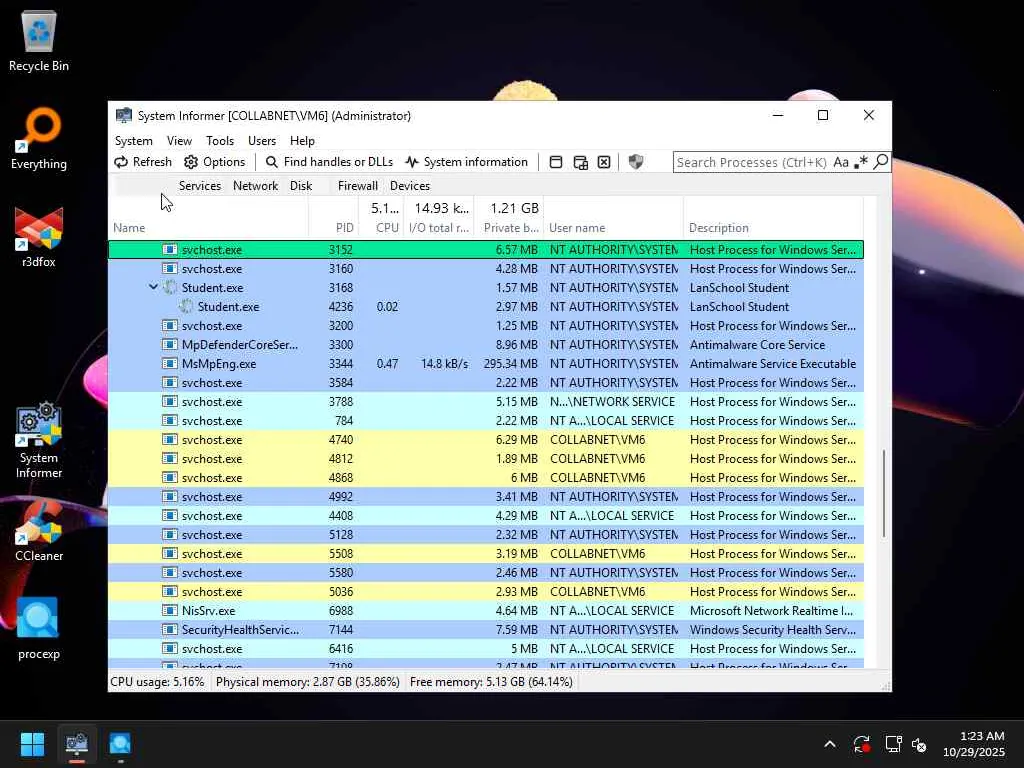
Task: Open Options via the gear icon
Action: (x=215, y=162)
